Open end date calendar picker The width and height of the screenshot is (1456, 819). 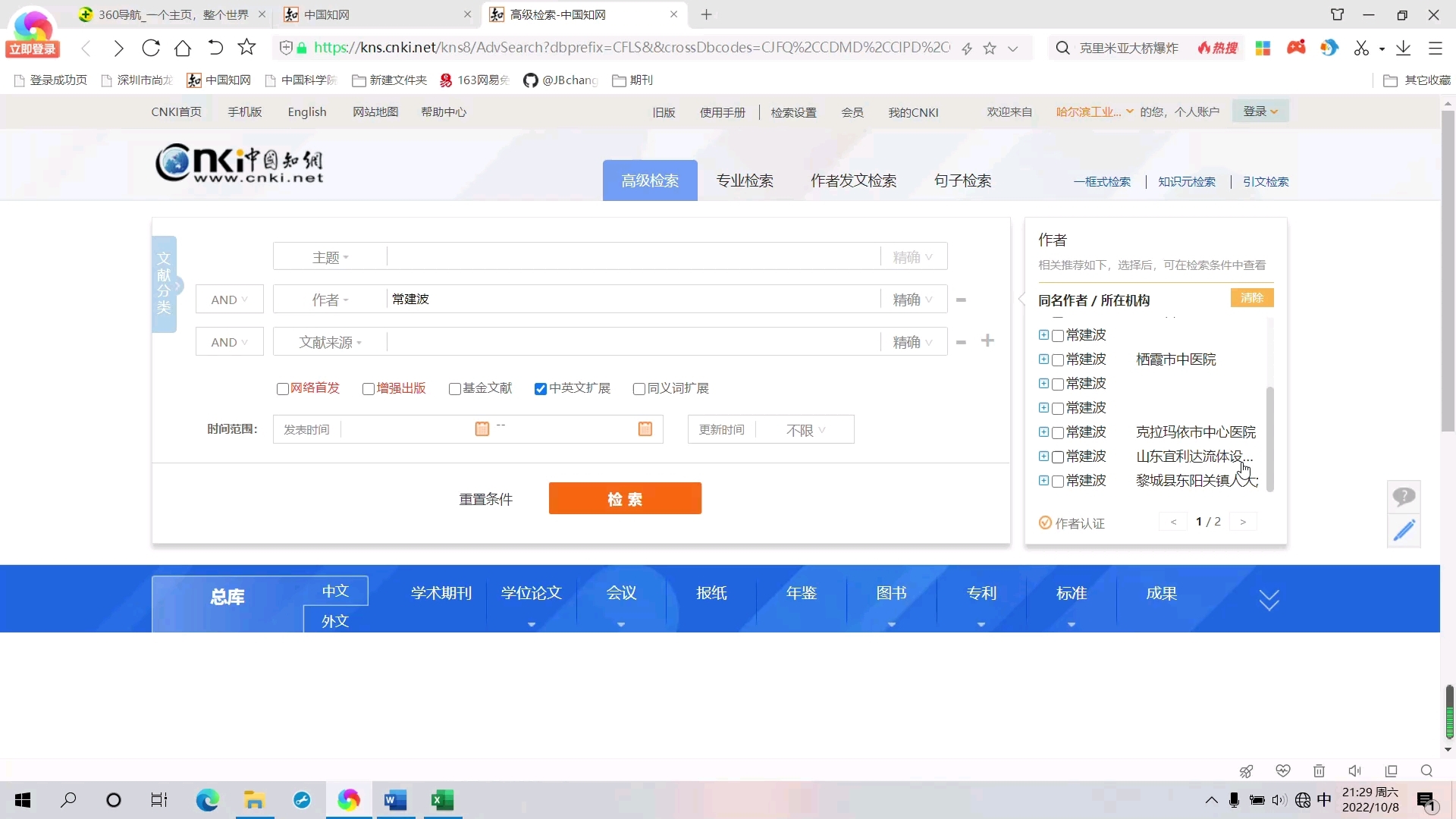[645, 429]
